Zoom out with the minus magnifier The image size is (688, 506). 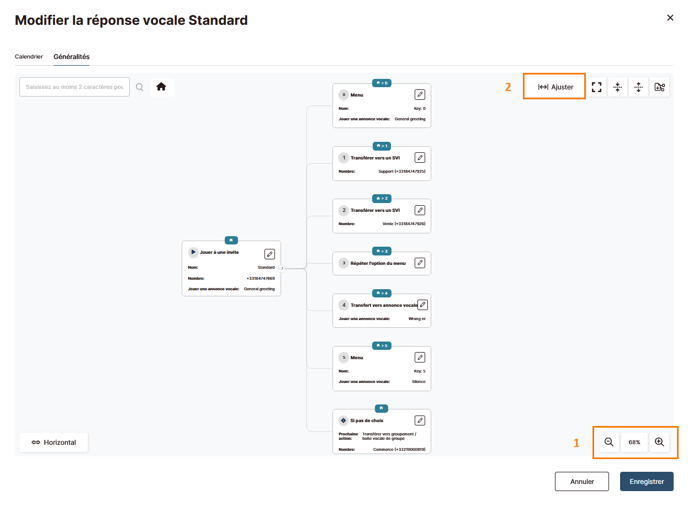[x=609, y=442]
